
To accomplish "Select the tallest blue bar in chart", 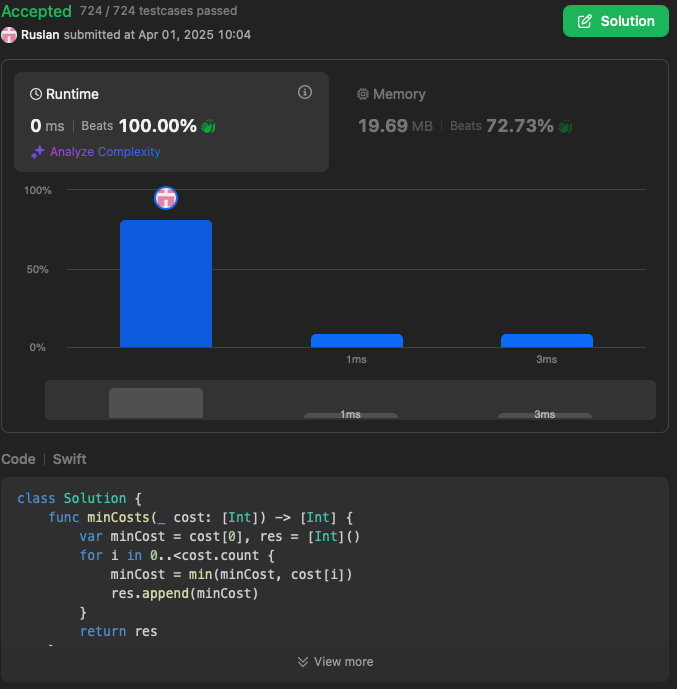I will click(166, 283).
